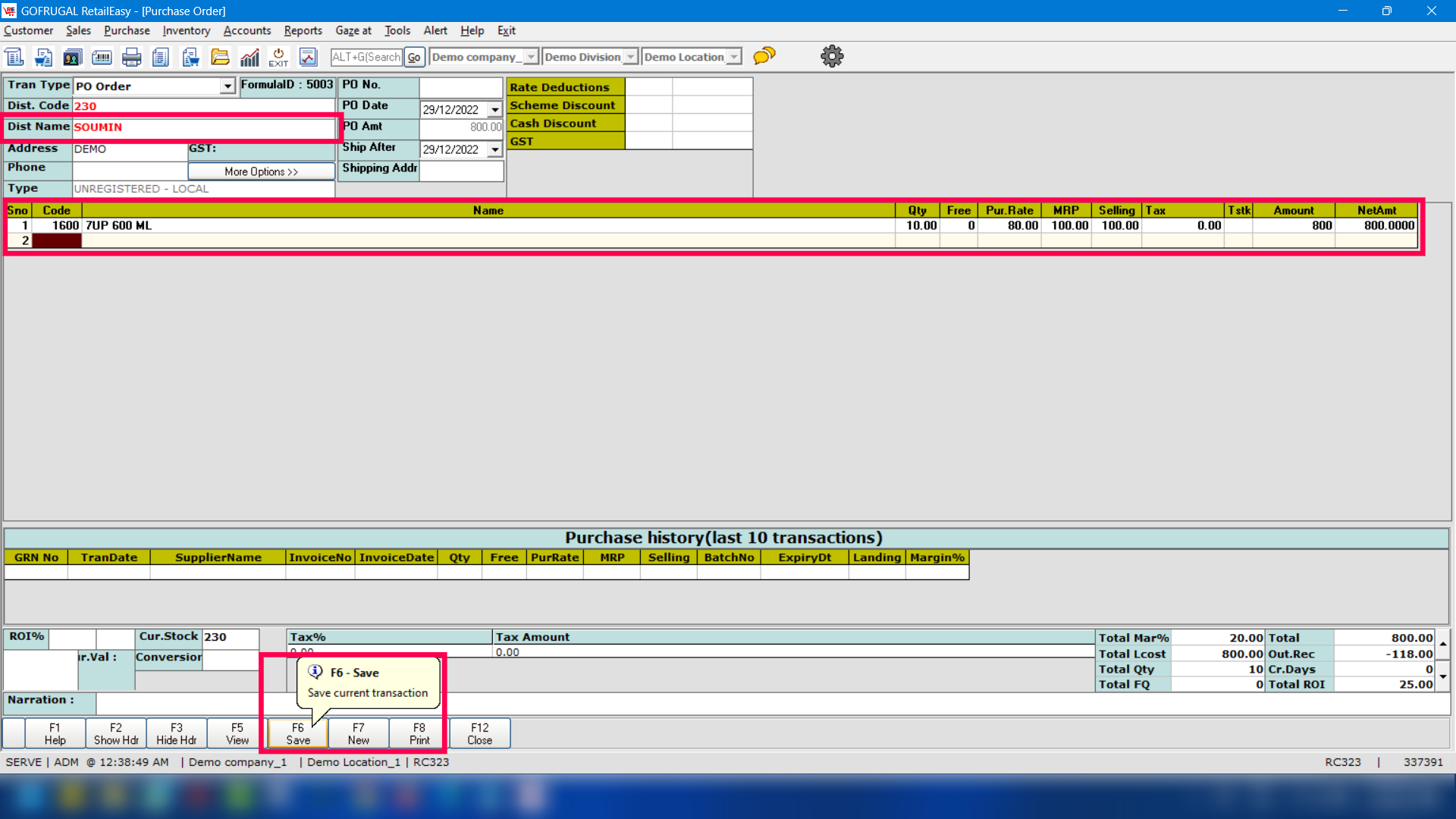Open the PO Date dropdown arrow
The height and width of the screenshot is (819, 1456).
(x=494, y=110)
